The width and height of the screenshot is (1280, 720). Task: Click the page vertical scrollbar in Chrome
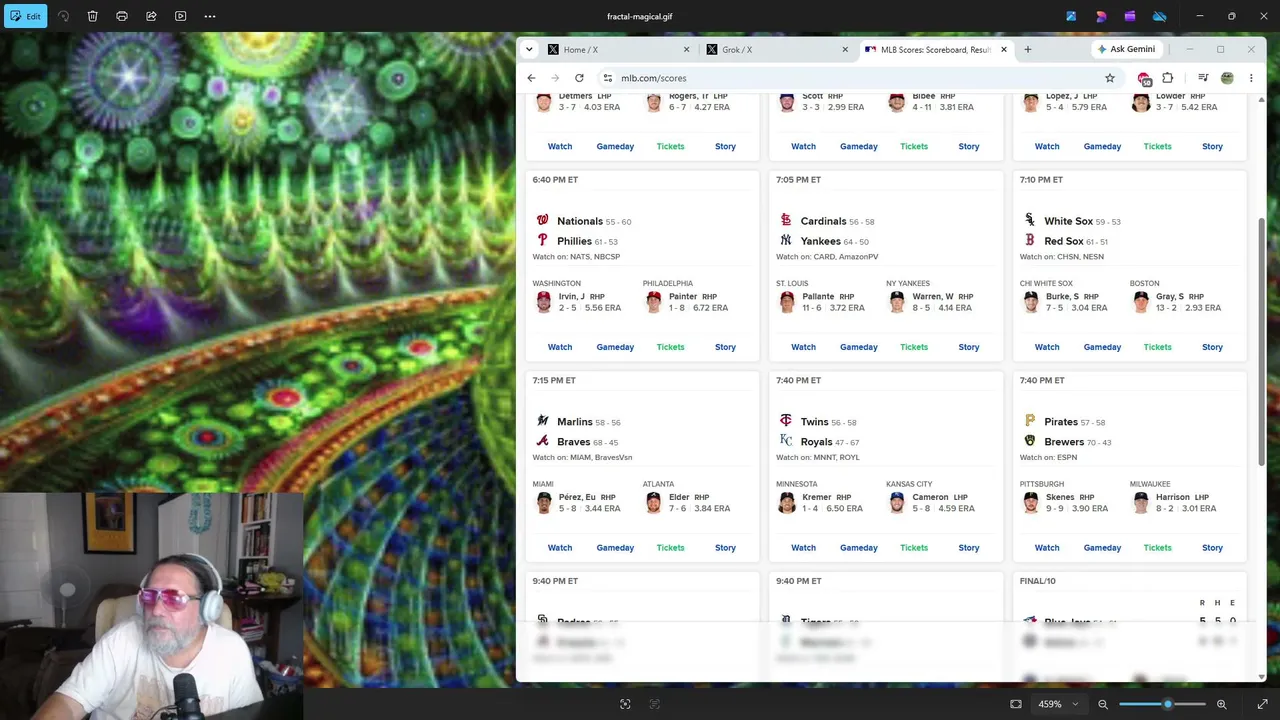tap(1261, 340)
